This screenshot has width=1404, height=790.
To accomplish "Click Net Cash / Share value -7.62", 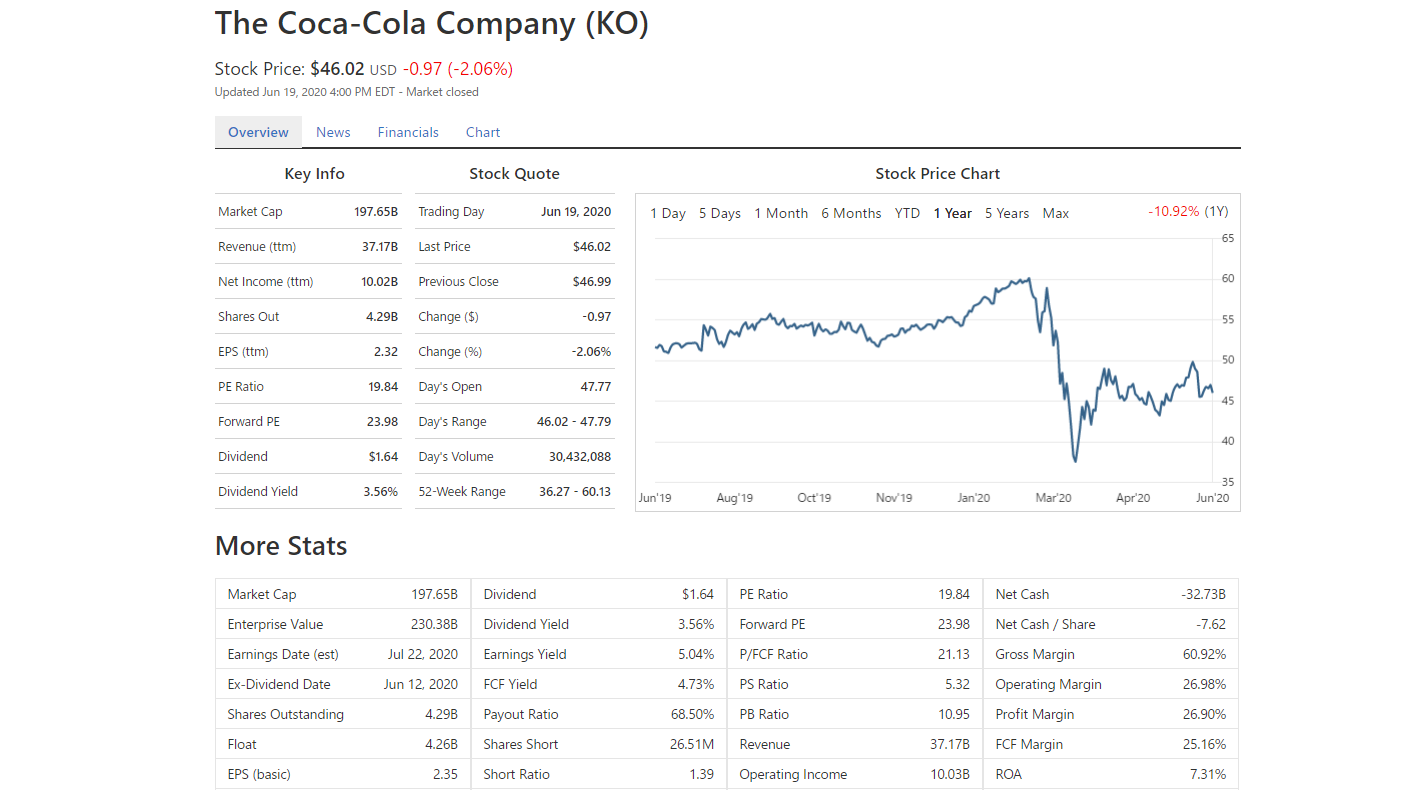I will pyautogui.click(x=1211, y=625).
